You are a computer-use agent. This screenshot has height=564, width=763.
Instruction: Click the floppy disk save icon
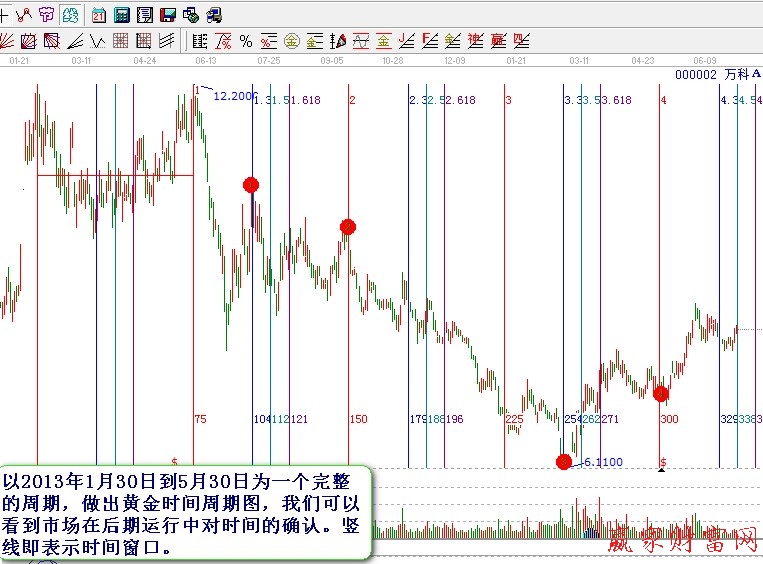click(x=167, y=15)
